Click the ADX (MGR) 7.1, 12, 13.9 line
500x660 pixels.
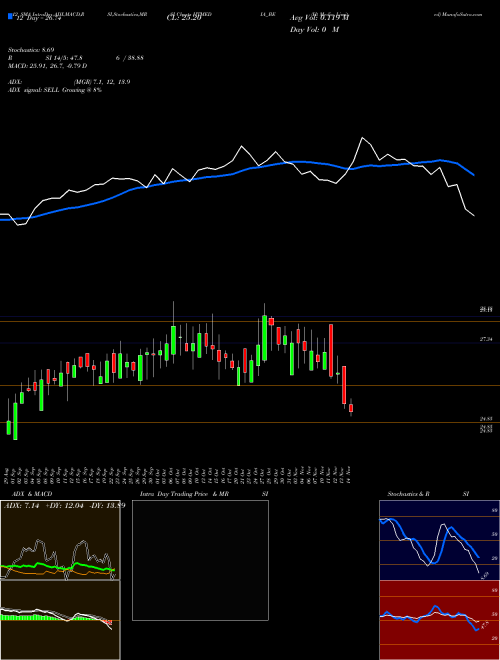click(x=69, y=82)
